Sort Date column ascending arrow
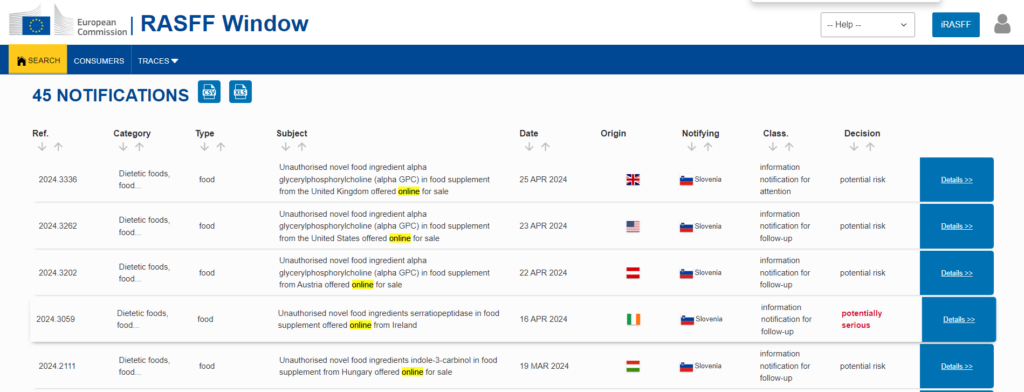1024x392 pixels. (545, 147)
